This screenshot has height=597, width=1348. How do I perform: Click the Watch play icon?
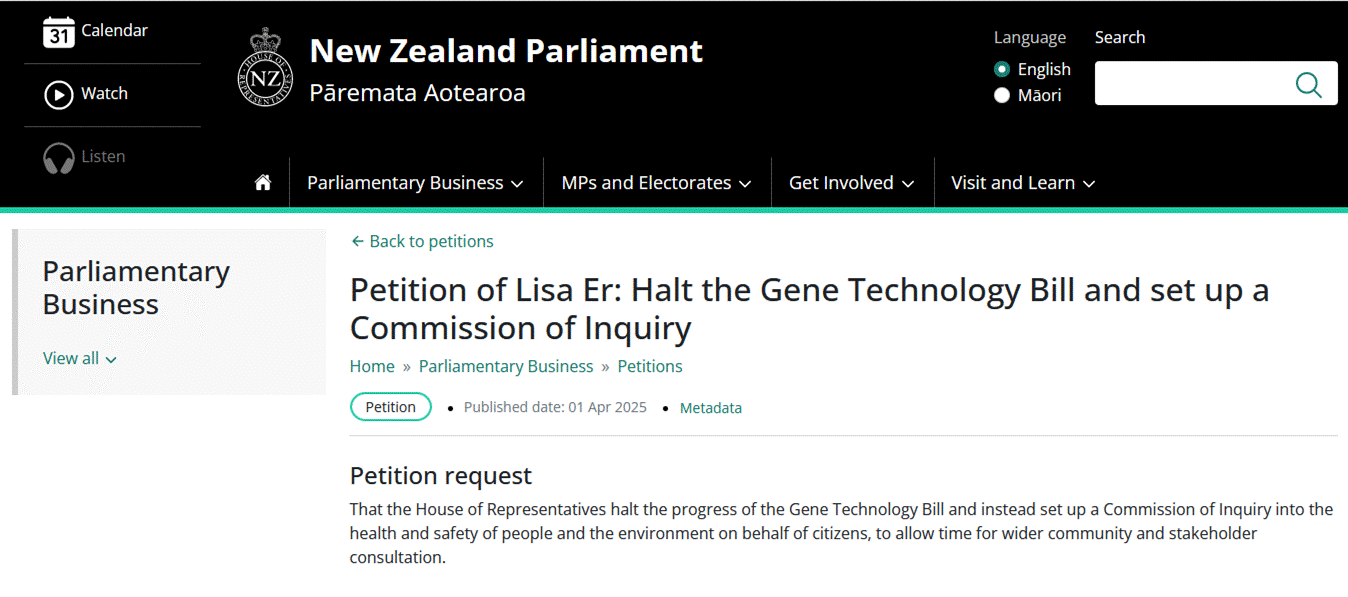coord(59,94)
